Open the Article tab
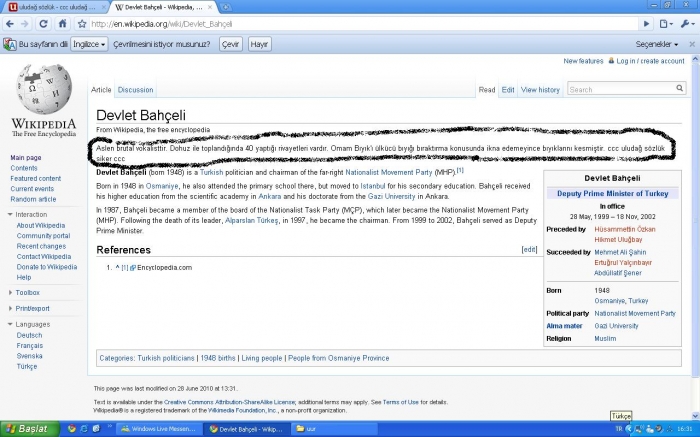 [x=101, y=90]
